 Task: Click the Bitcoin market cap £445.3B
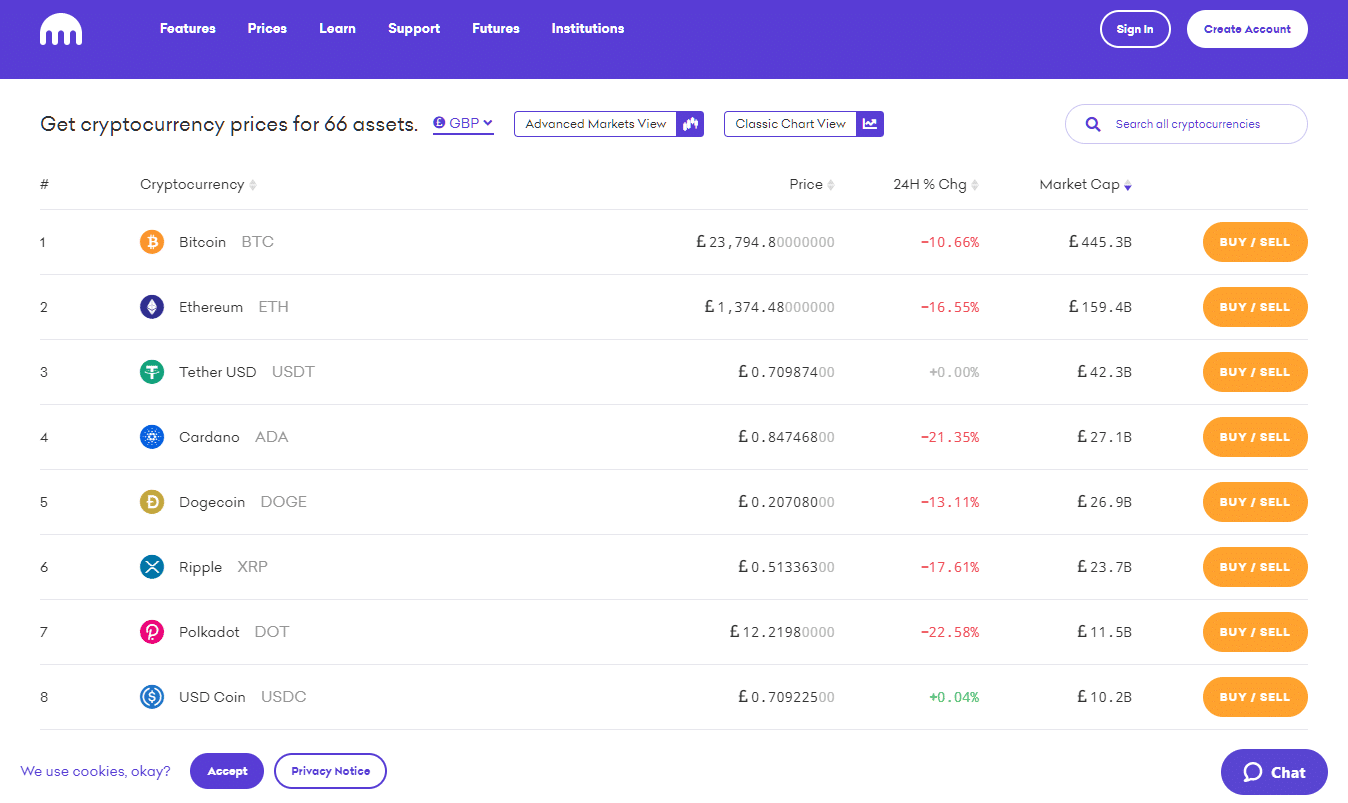pyautogui.click(x=1100, y=242)
